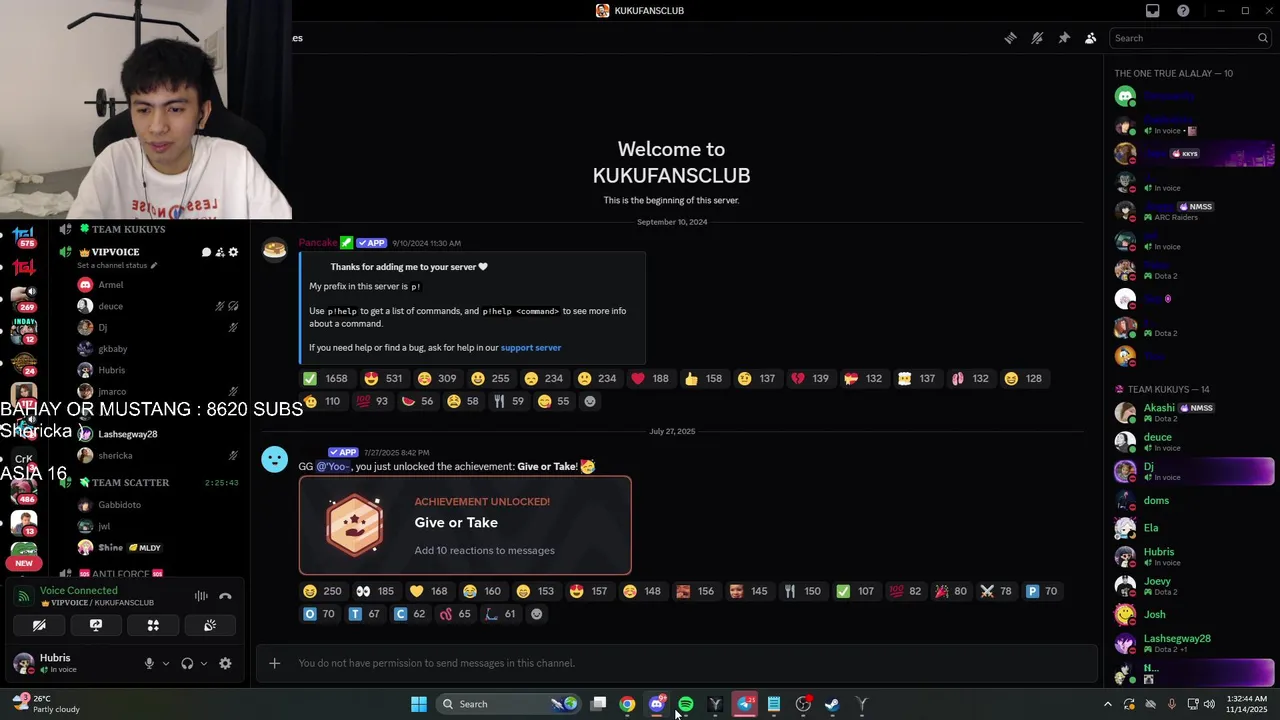Toggle letter C reaction with 62
This screenshot has width=1280, height=720.
tap(410, 614)
